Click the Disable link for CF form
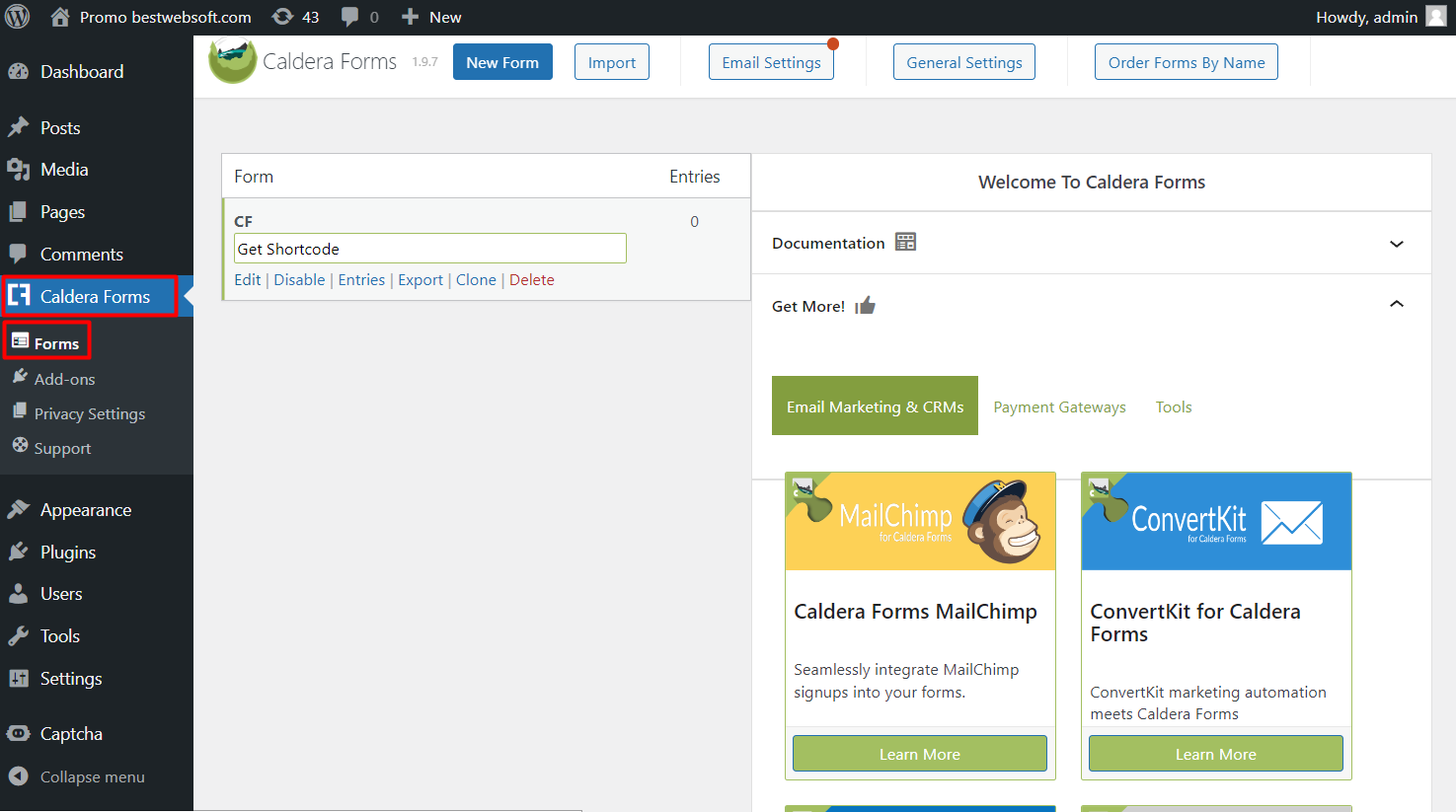This screenshot has width=1456, height=812. pos(299,279)
